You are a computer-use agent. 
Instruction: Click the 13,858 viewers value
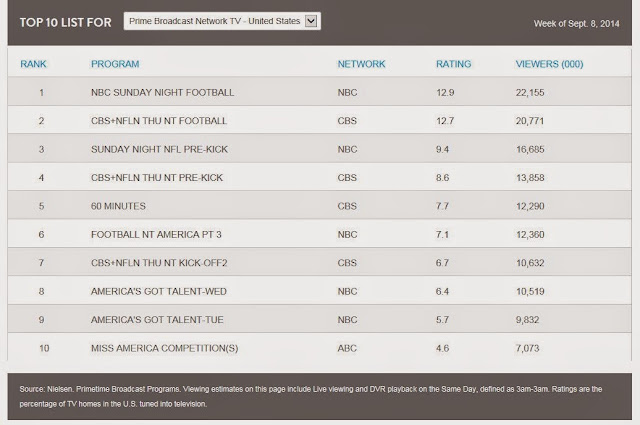click(x=530, y=178)
